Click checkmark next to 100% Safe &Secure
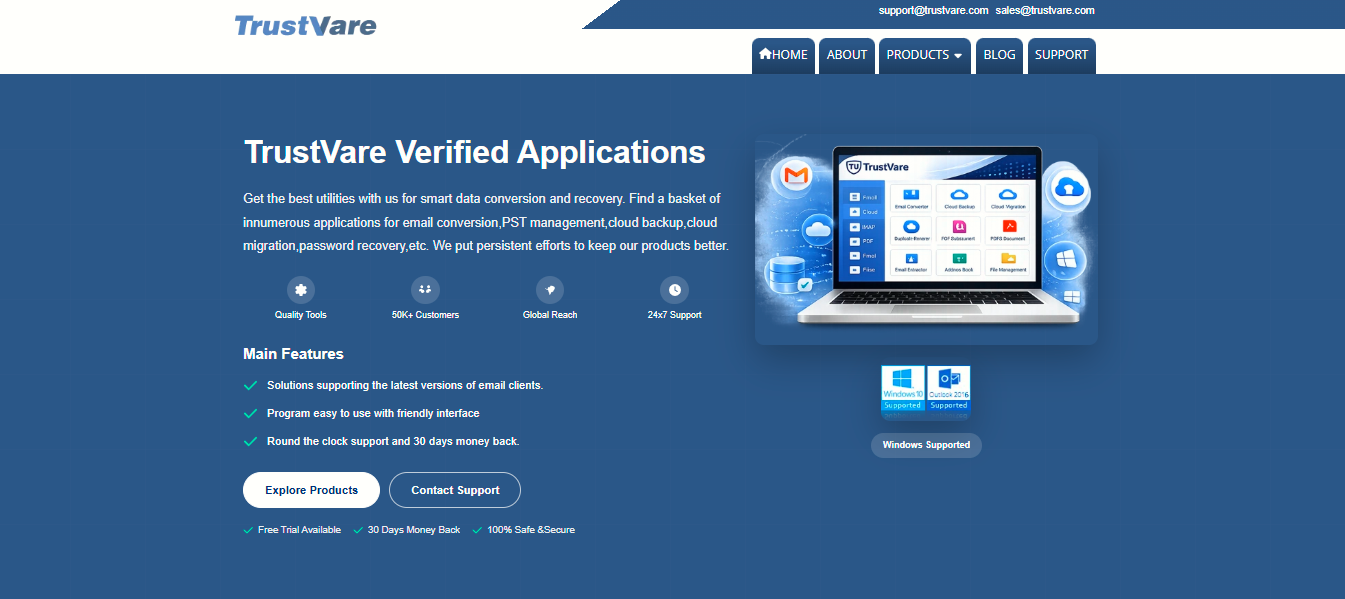This screenshot has width=1345, height=599. [477, 530]
